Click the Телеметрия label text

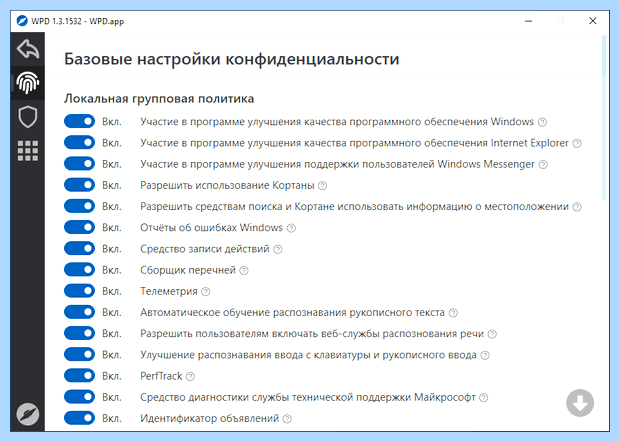(169, 291)
